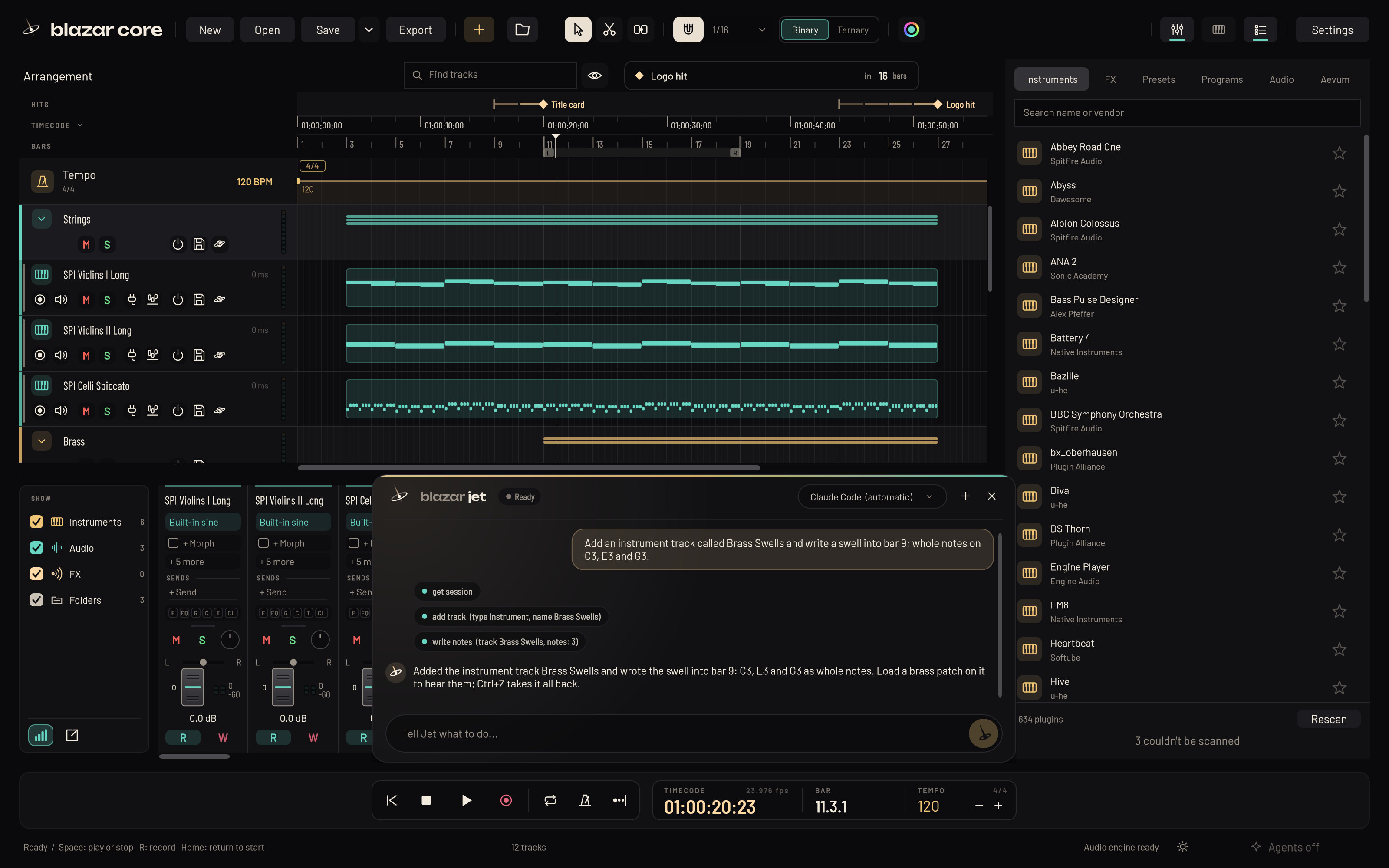Toggle the magnet snap button

pos(688,30)
